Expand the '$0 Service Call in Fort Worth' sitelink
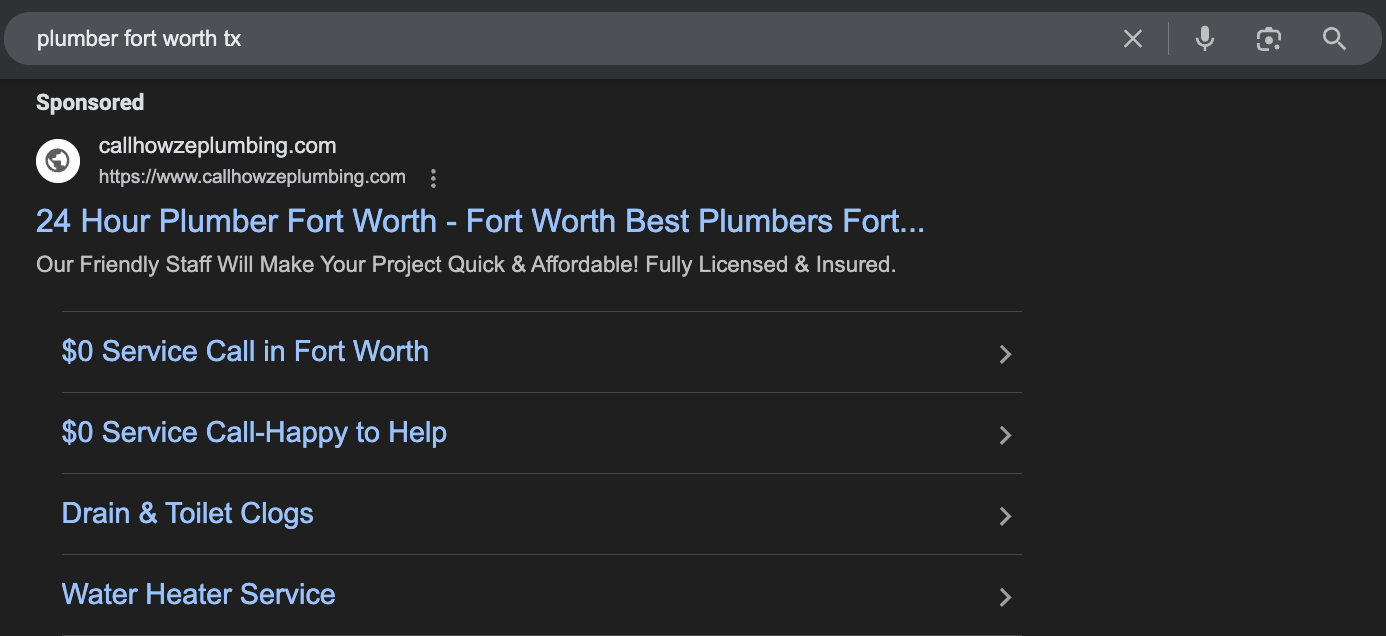The image size is (1386, 636). point(1005,354)
